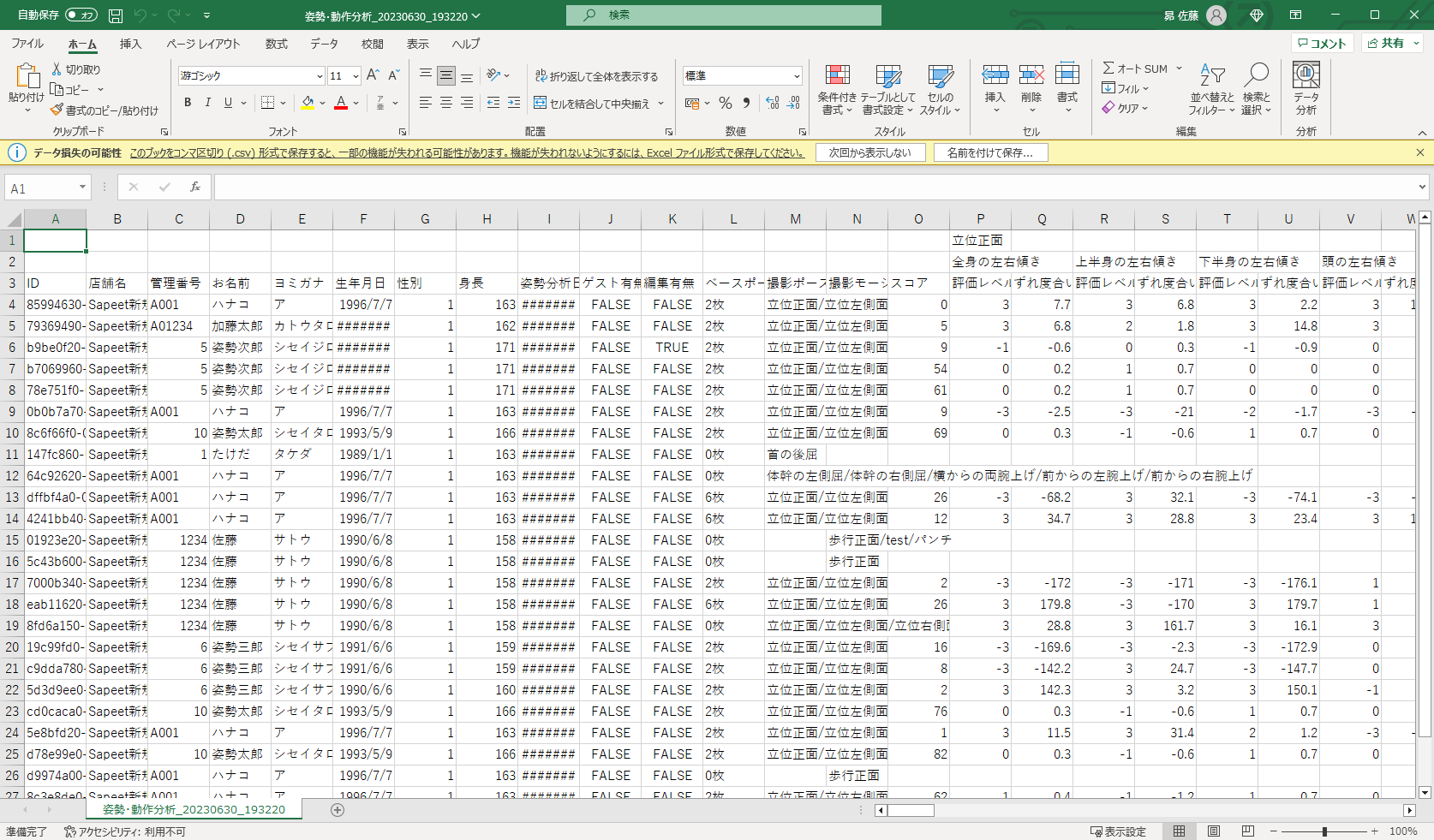Click the Save floppy disk icon
1434x840 pixels.
(x=116, y=15)
